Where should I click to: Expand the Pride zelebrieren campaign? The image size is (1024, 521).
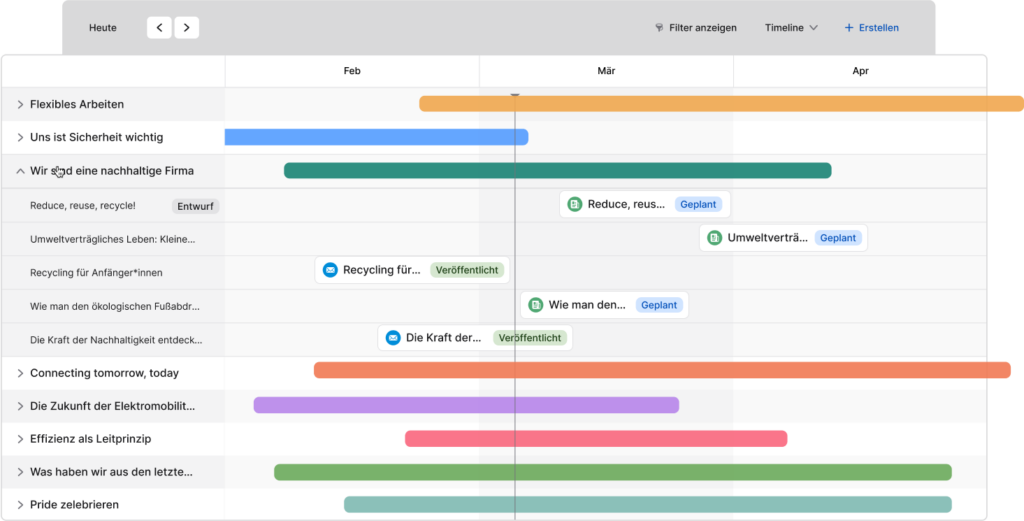tap(20, 505)
